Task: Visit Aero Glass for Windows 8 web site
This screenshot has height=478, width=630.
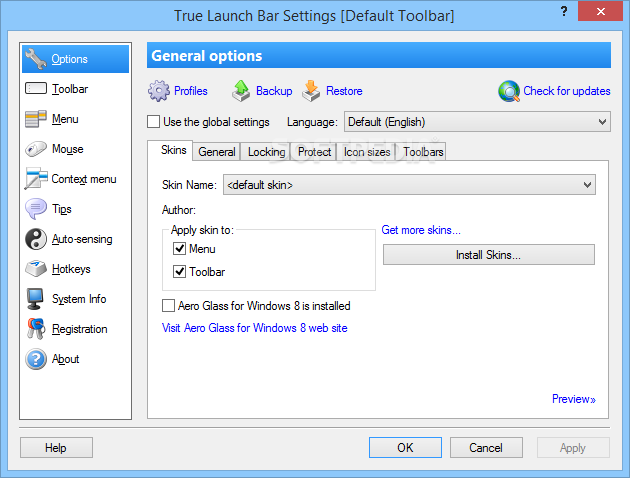Action: click(255, 328)
